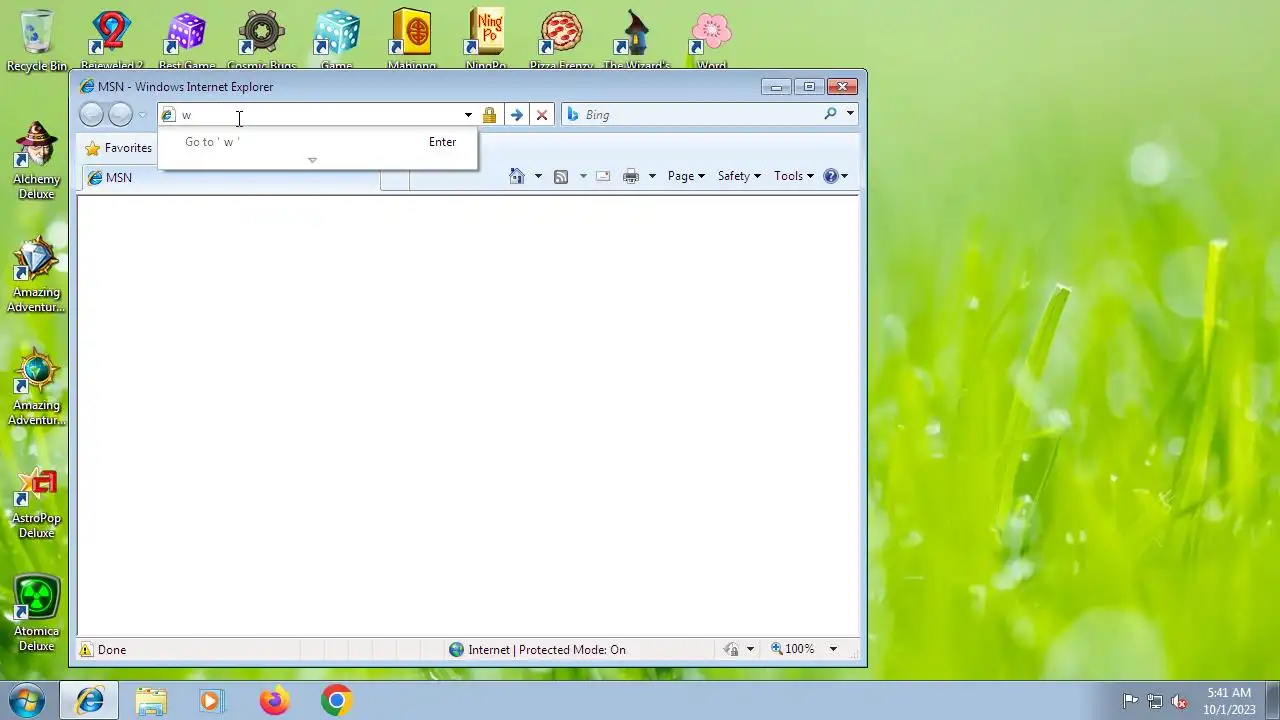
Task: Click the blue Go arrow button
Action: [516, 115]
